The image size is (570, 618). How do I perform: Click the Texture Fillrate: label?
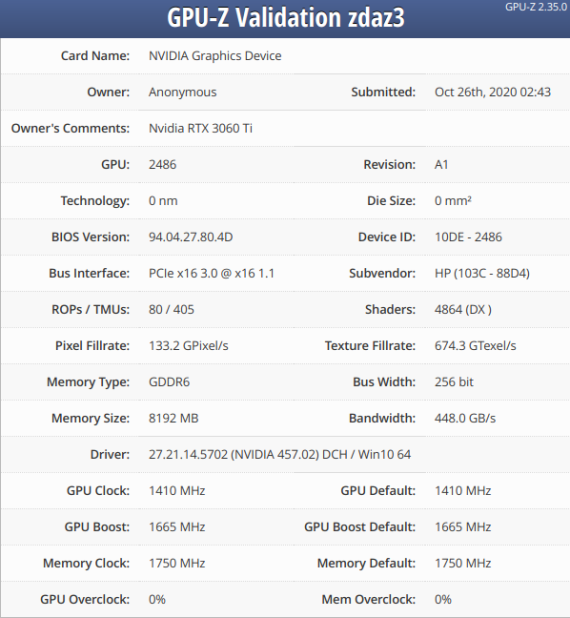coord(370,346)
